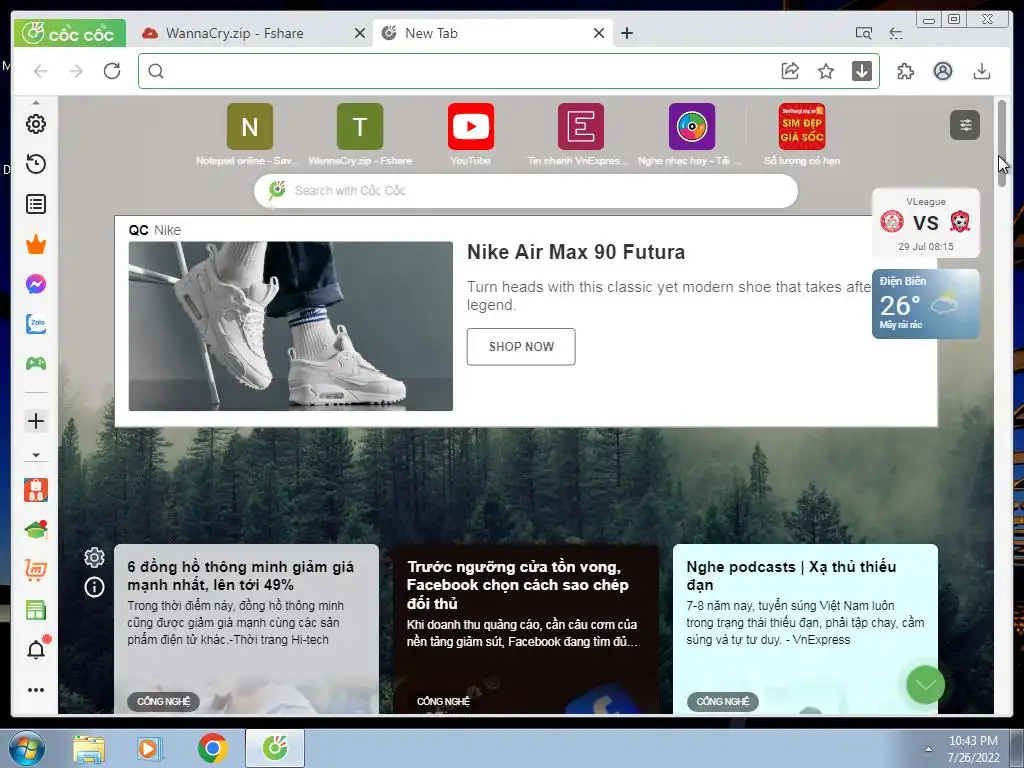Open WannaCry.zip - Fshare shortcut tile
1024x768 pixels.
click(360, 127)
